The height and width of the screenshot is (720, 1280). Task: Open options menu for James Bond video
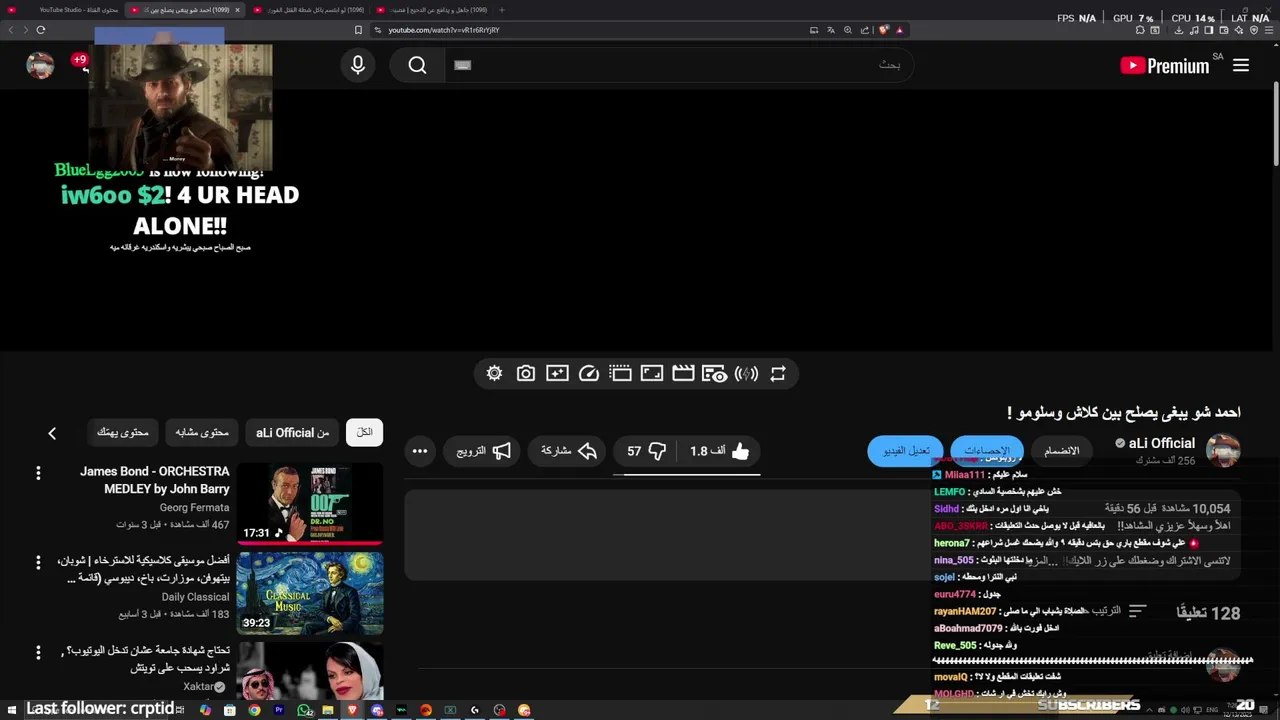tap(38, 472)
